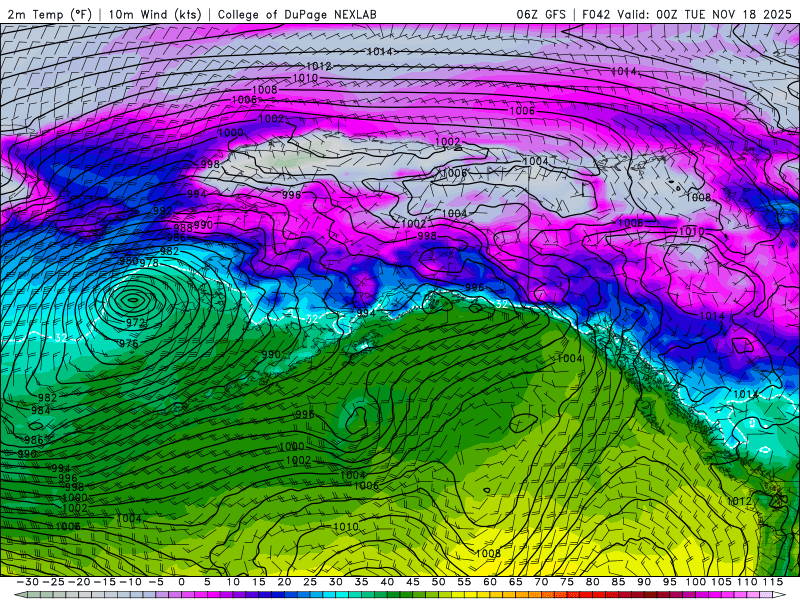This screenshot has width=800, height=600.
Task: Click the -10 temperature scale label
Action: coord(130,582)
